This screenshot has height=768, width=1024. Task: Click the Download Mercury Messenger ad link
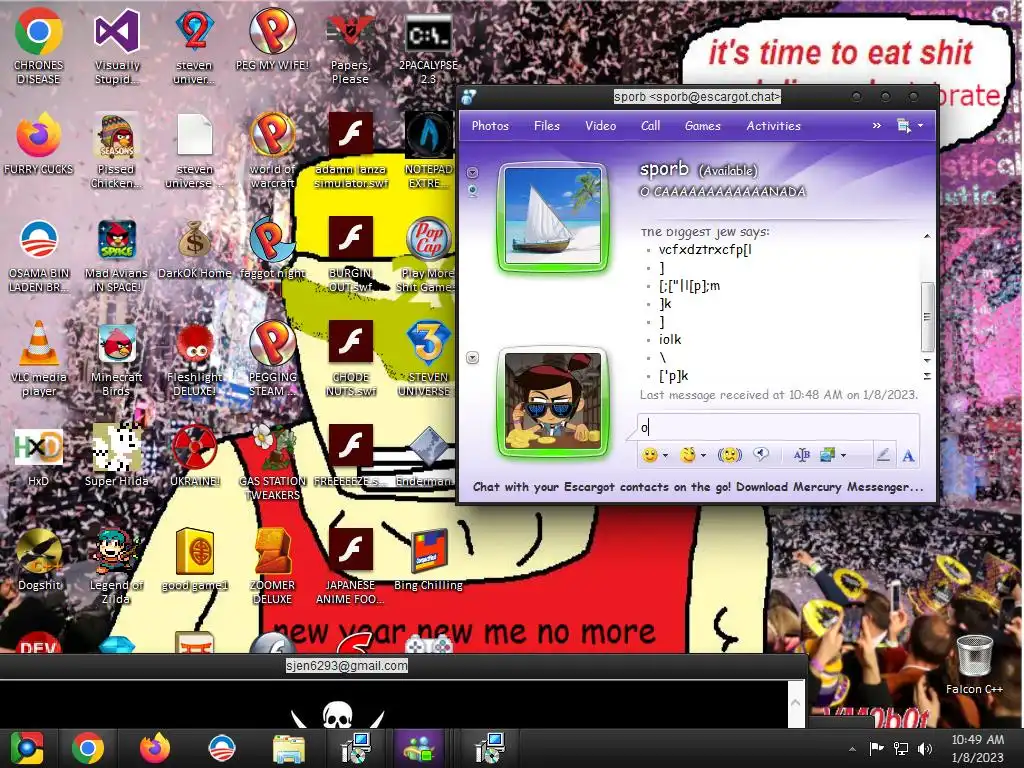(x=698, y=487)
